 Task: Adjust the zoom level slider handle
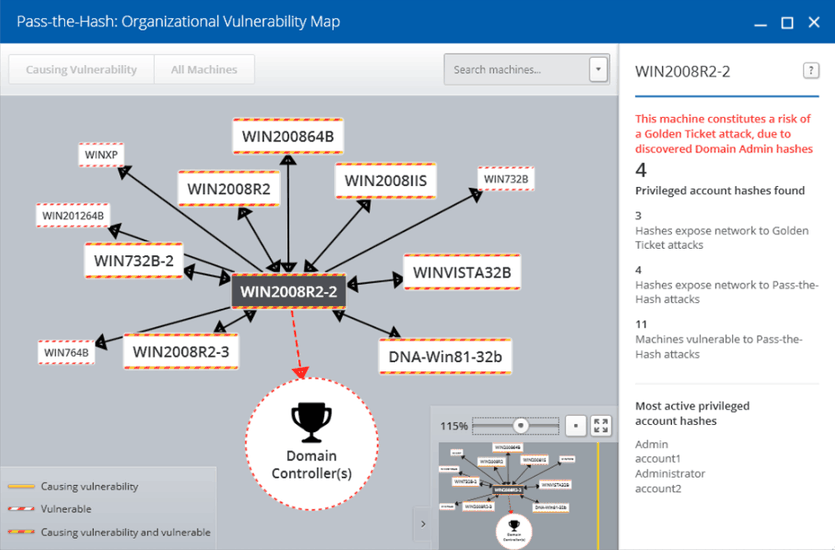(x=521, y=425)
